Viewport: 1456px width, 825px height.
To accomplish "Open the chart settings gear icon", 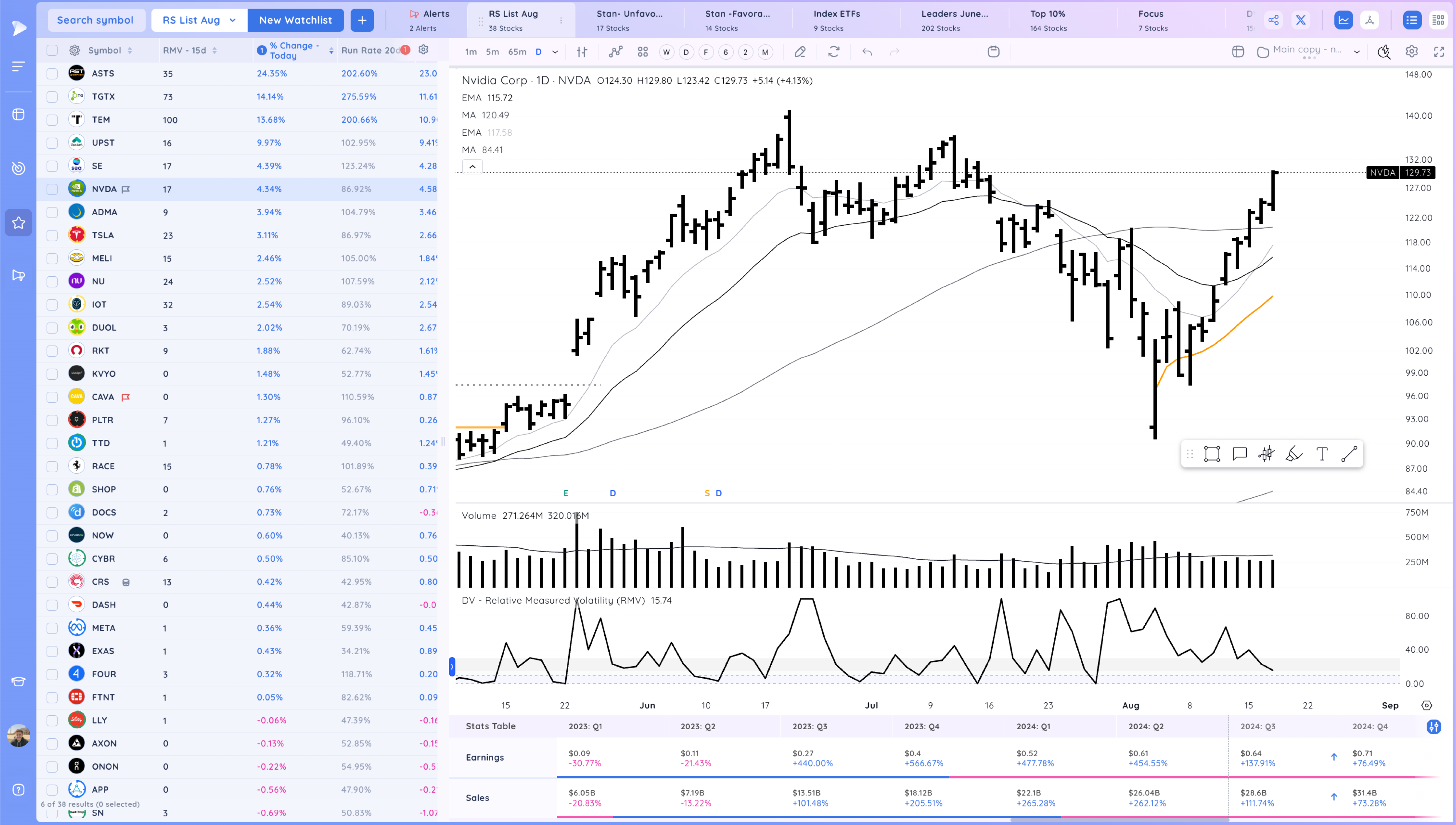I will tap(1411, 52).
